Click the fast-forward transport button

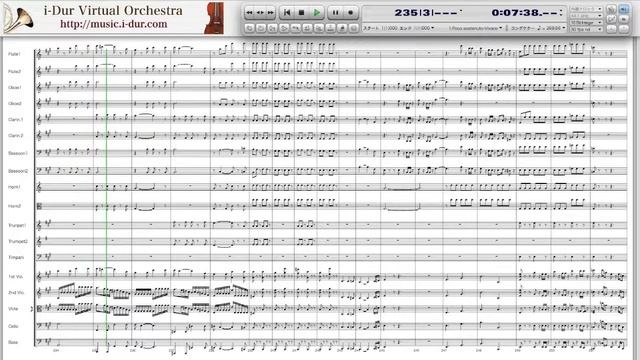pyautogui.click(x=271, y=13)
